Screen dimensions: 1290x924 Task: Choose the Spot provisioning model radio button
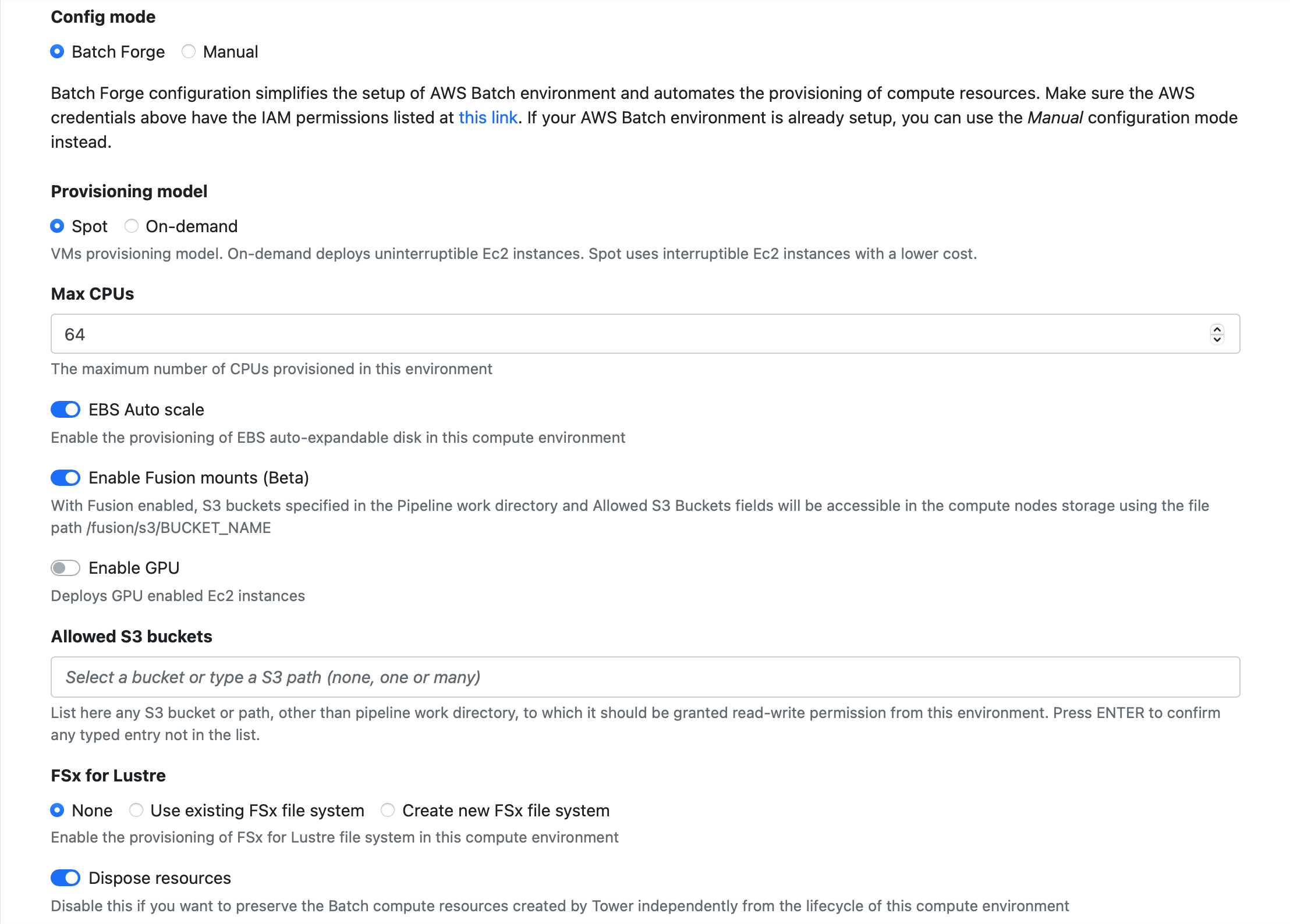click(x=57, y=226)
